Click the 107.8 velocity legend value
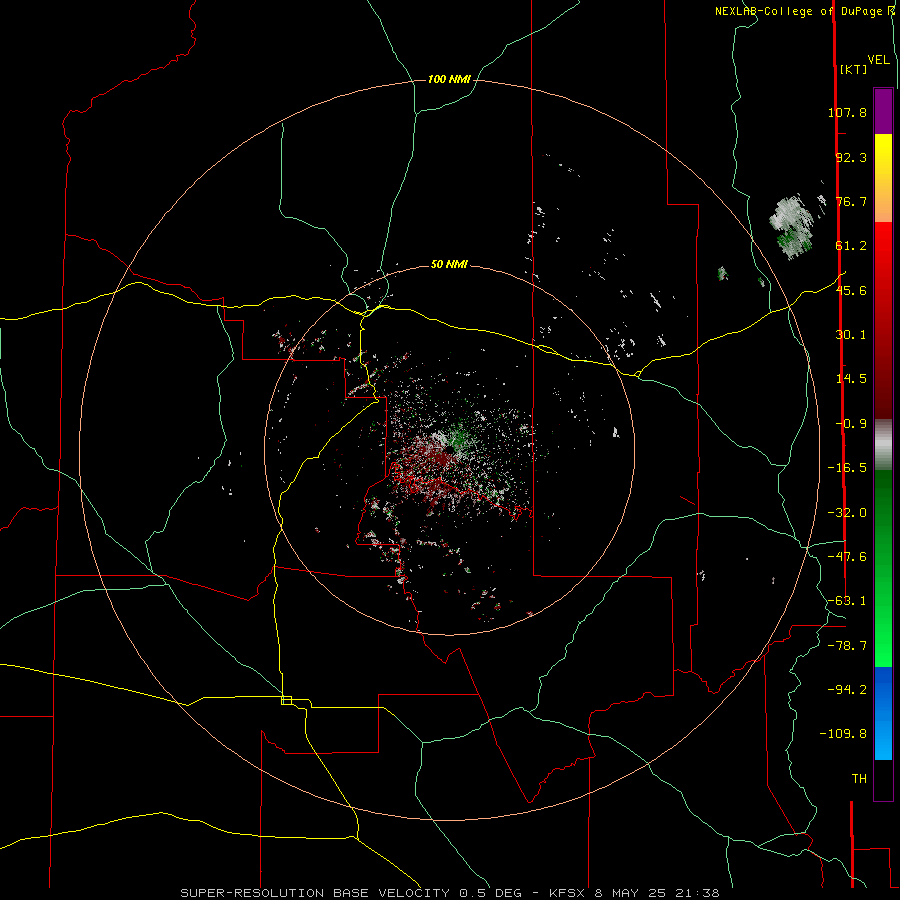The width and height of the screenshot is (900, 900). click(847, 112)
